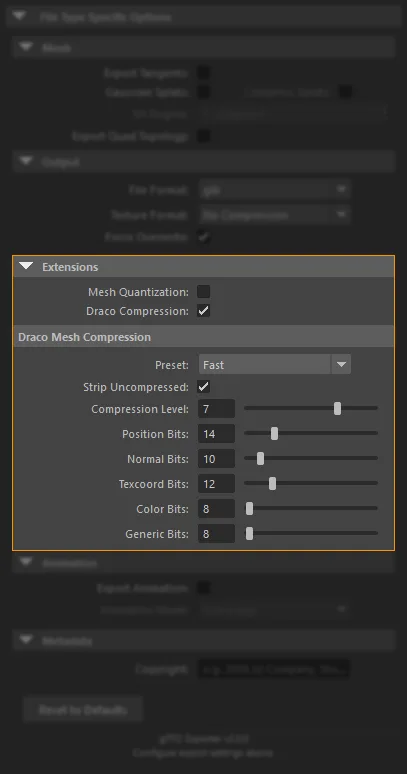Screen dimensions: 407x774
Task: Collapse the File Type Specific Options section
Action: pyautogui.click(x=19, y=16)
